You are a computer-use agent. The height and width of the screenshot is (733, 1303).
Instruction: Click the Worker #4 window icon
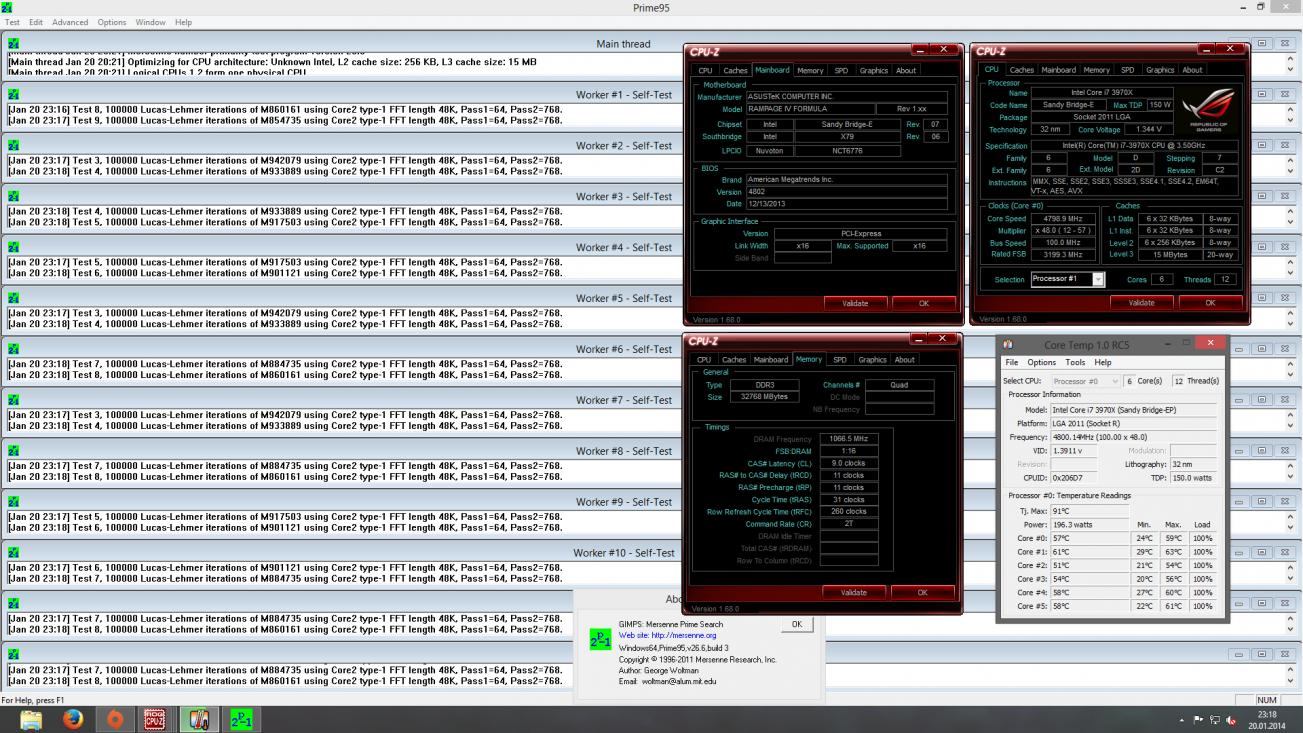tap(14, 247)
